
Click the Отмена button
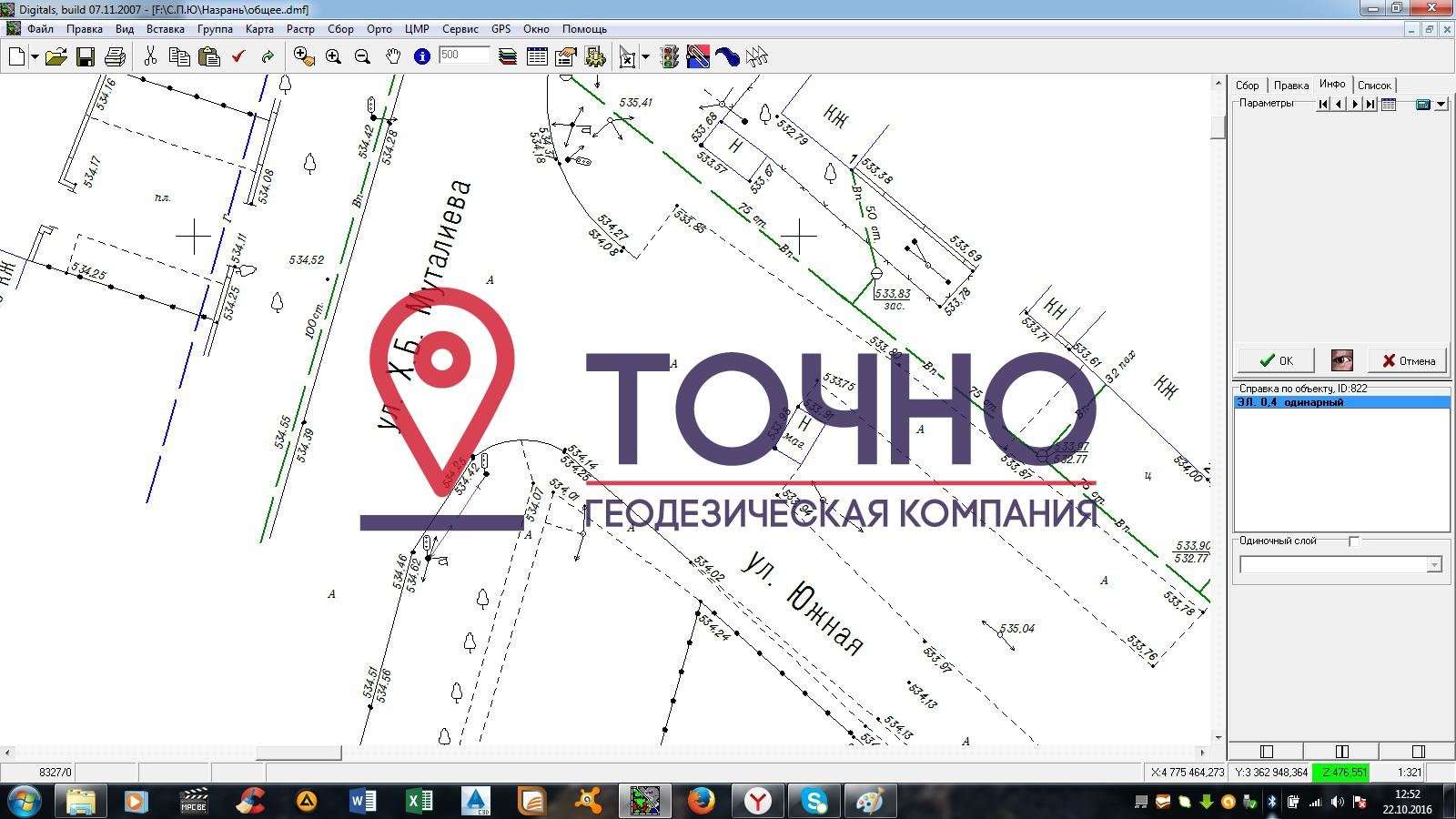pos(1409,360)
